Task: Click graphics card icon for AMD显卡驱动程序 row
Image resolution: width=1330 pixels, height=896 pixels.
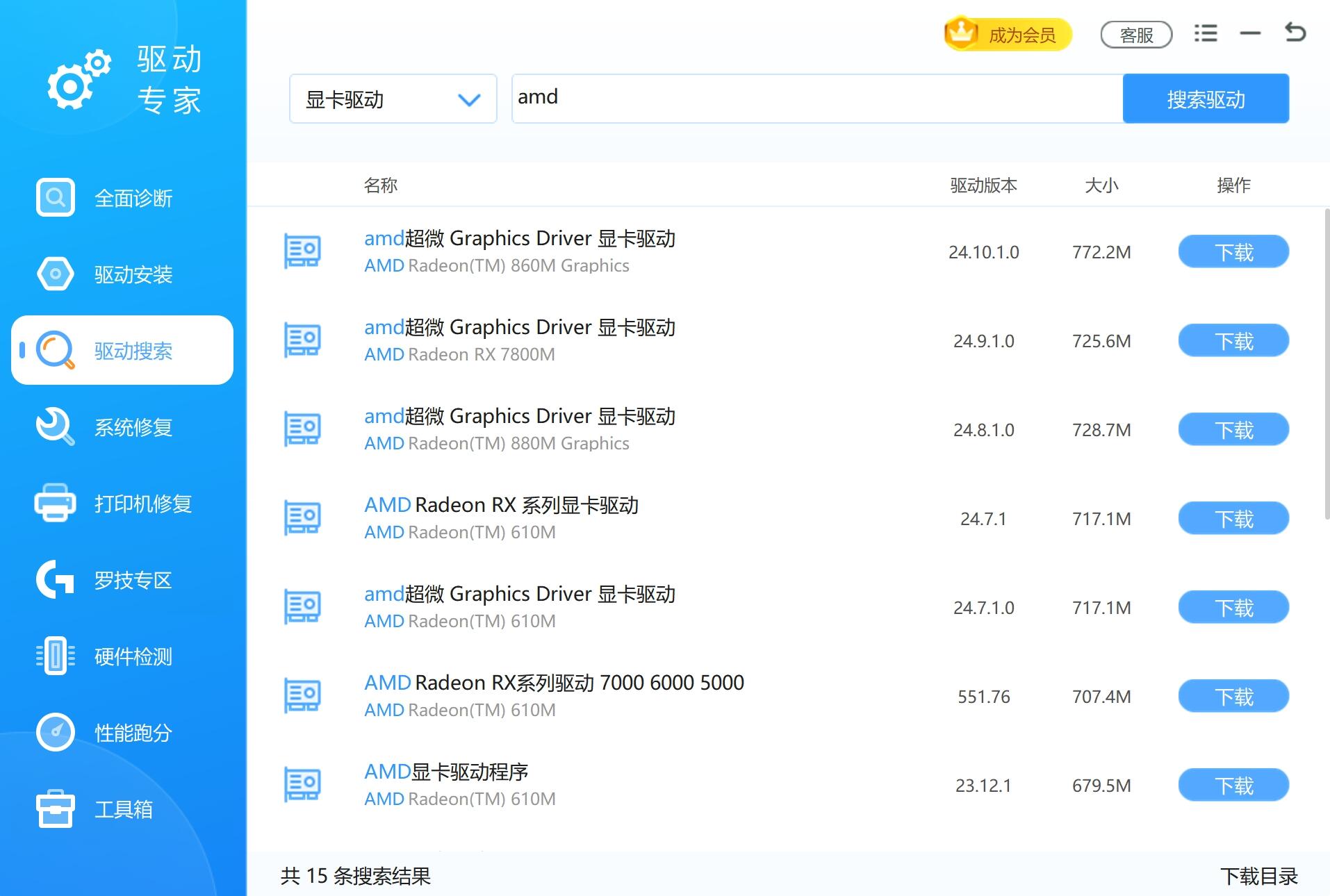Action: (x=302, y=785)
